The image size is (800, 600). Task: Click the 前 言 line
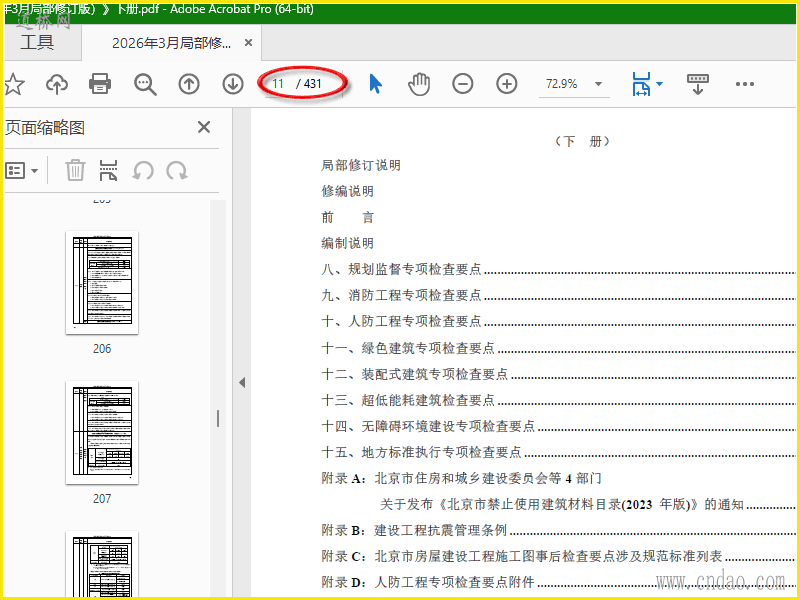347,217
